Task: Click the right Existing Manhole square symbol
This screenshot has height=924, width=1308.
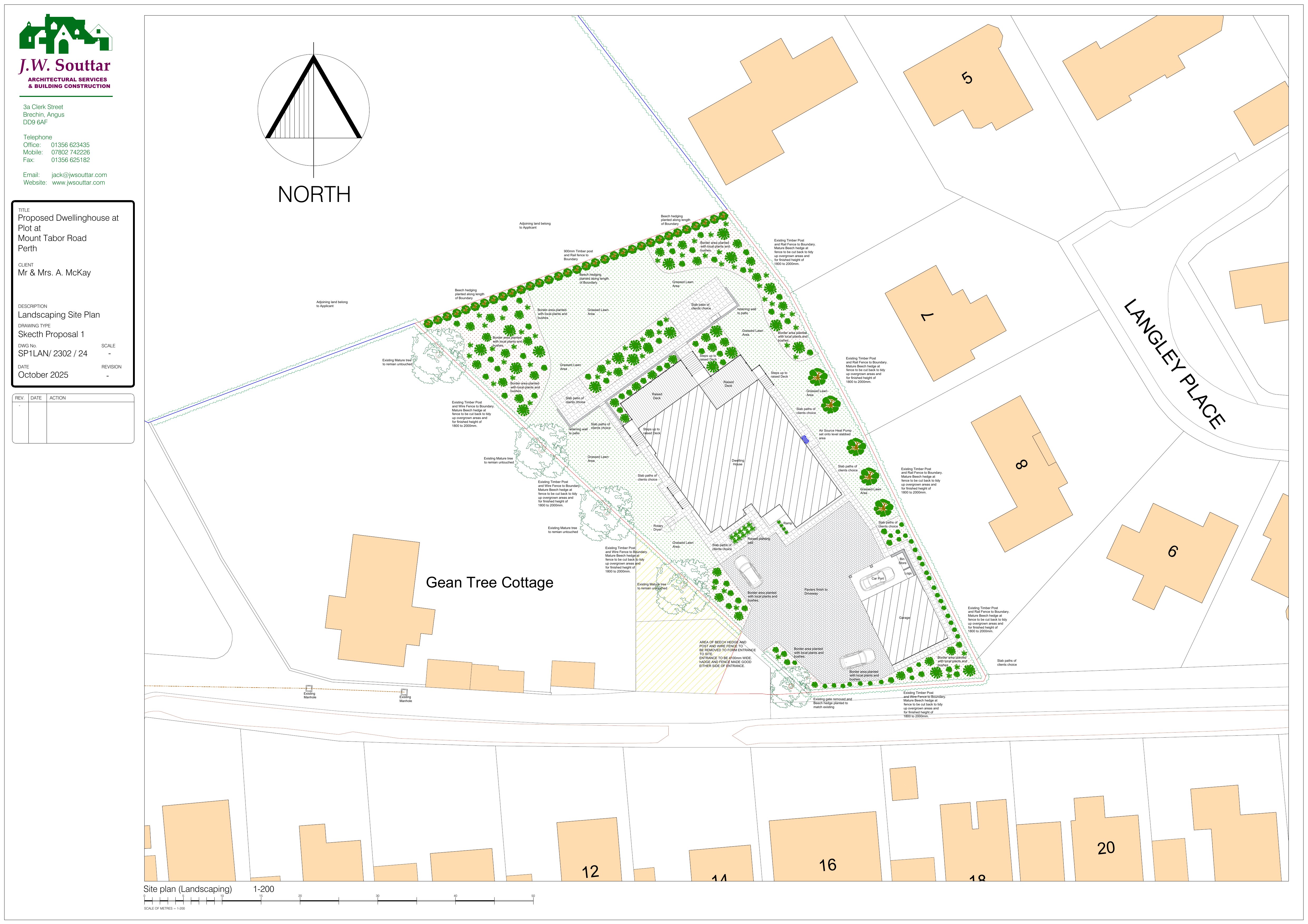Action: 404,692
